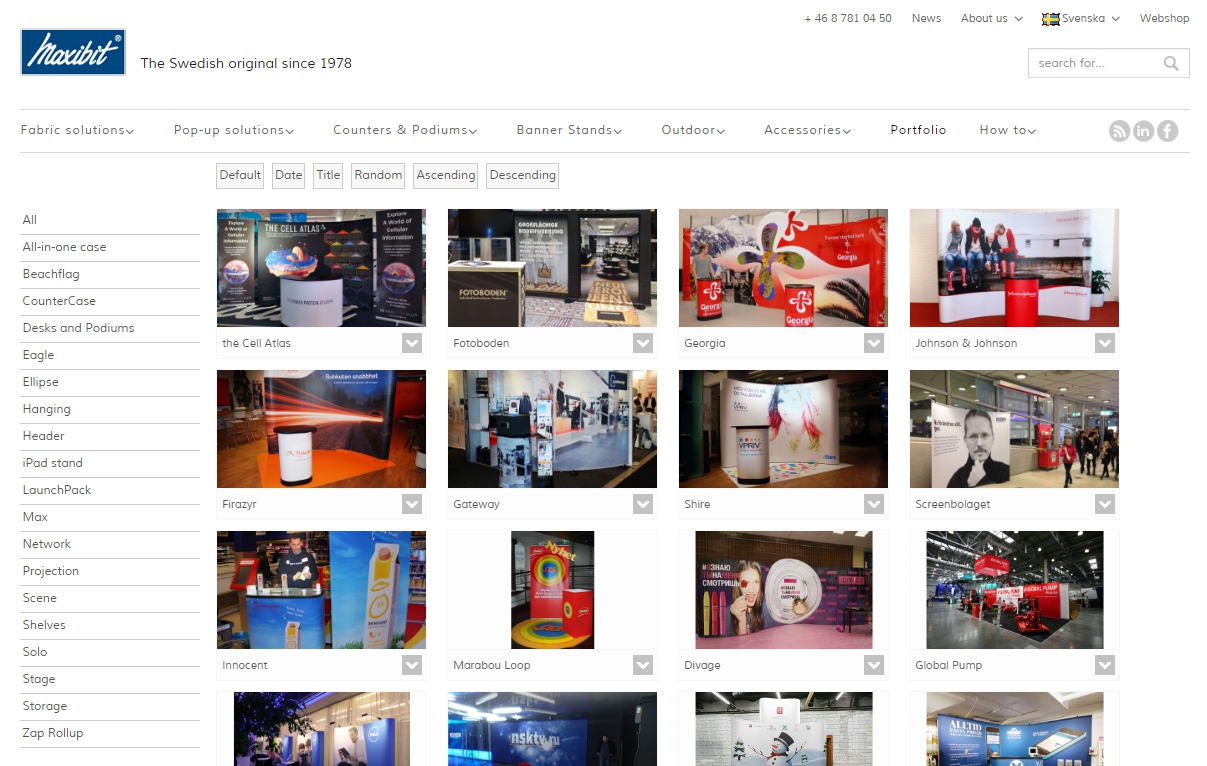The height and width of the screenshot is (766, 1207).
Task: Filter by Storage category
Action: coord(110,706)
